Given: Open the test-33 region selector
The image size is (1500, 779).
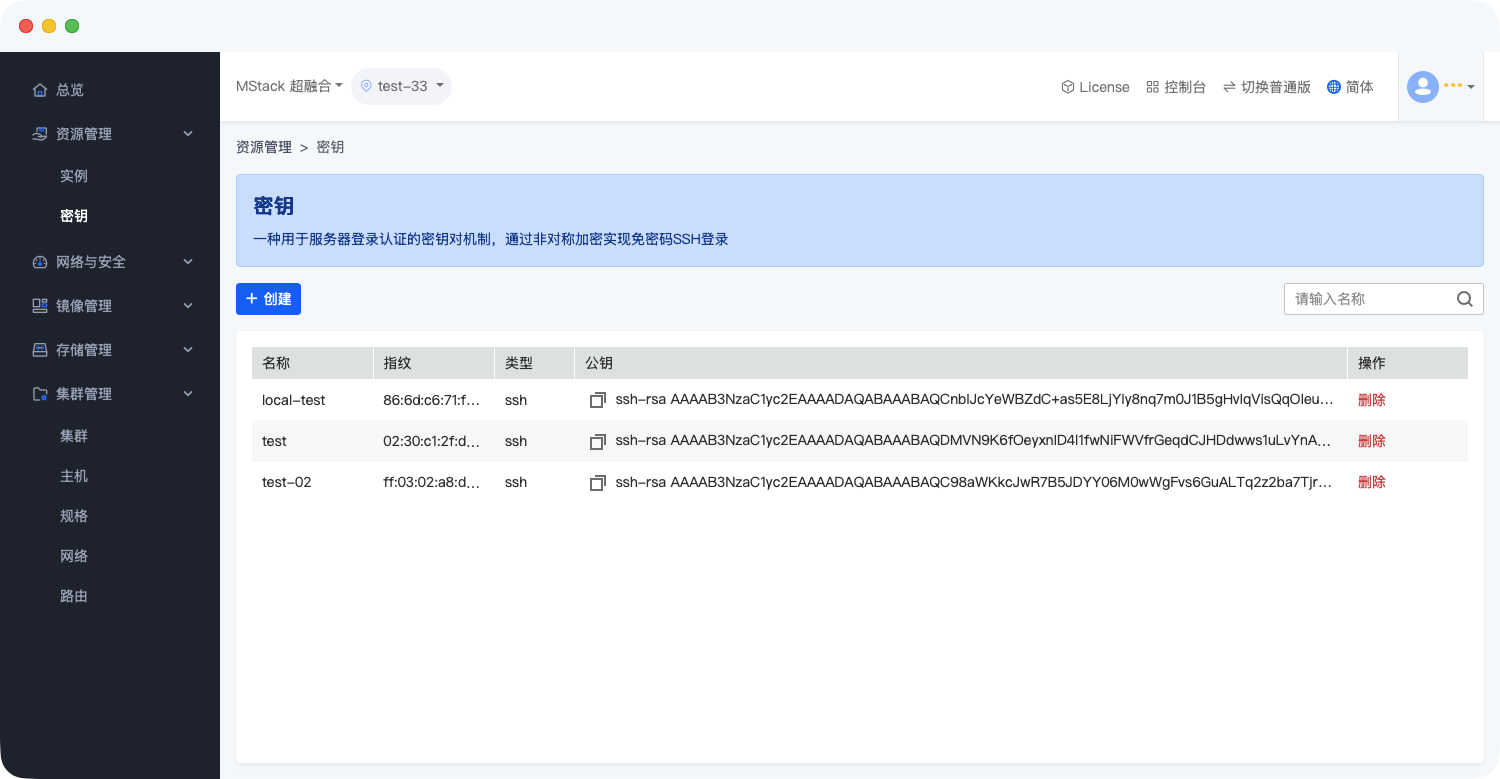Looking at the screenshot, I should pyautogui.click(x=402, y=86).
